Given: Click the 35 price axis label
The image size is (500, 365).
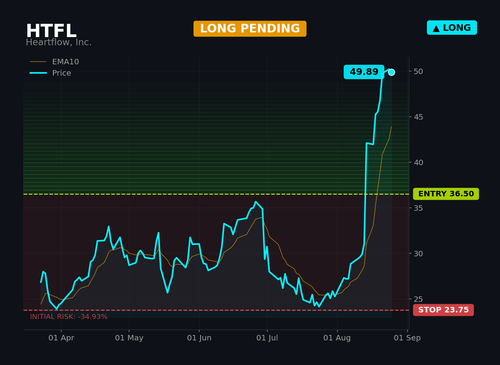Looking at the screenshot, I should coord(418,208).
